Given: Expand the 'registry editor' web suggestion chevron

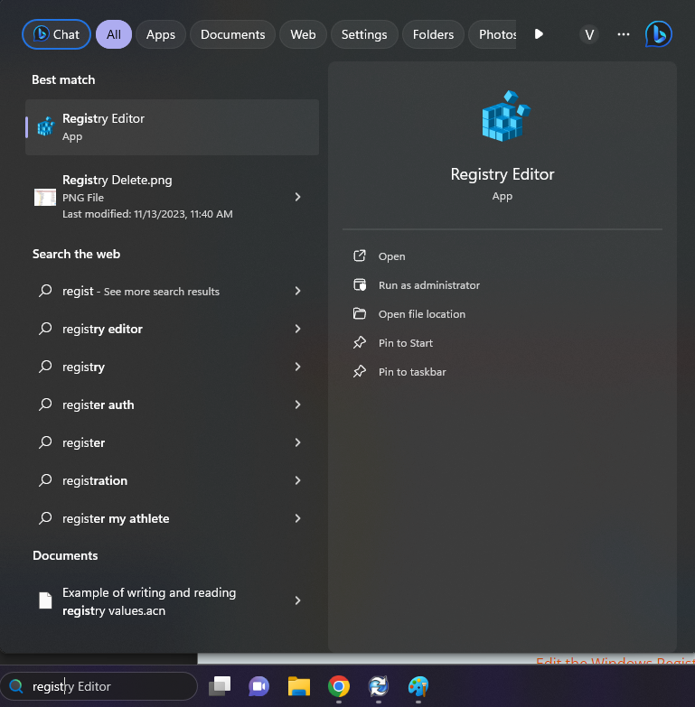Looking at the screenshot, I should click(x=297, y=329).
